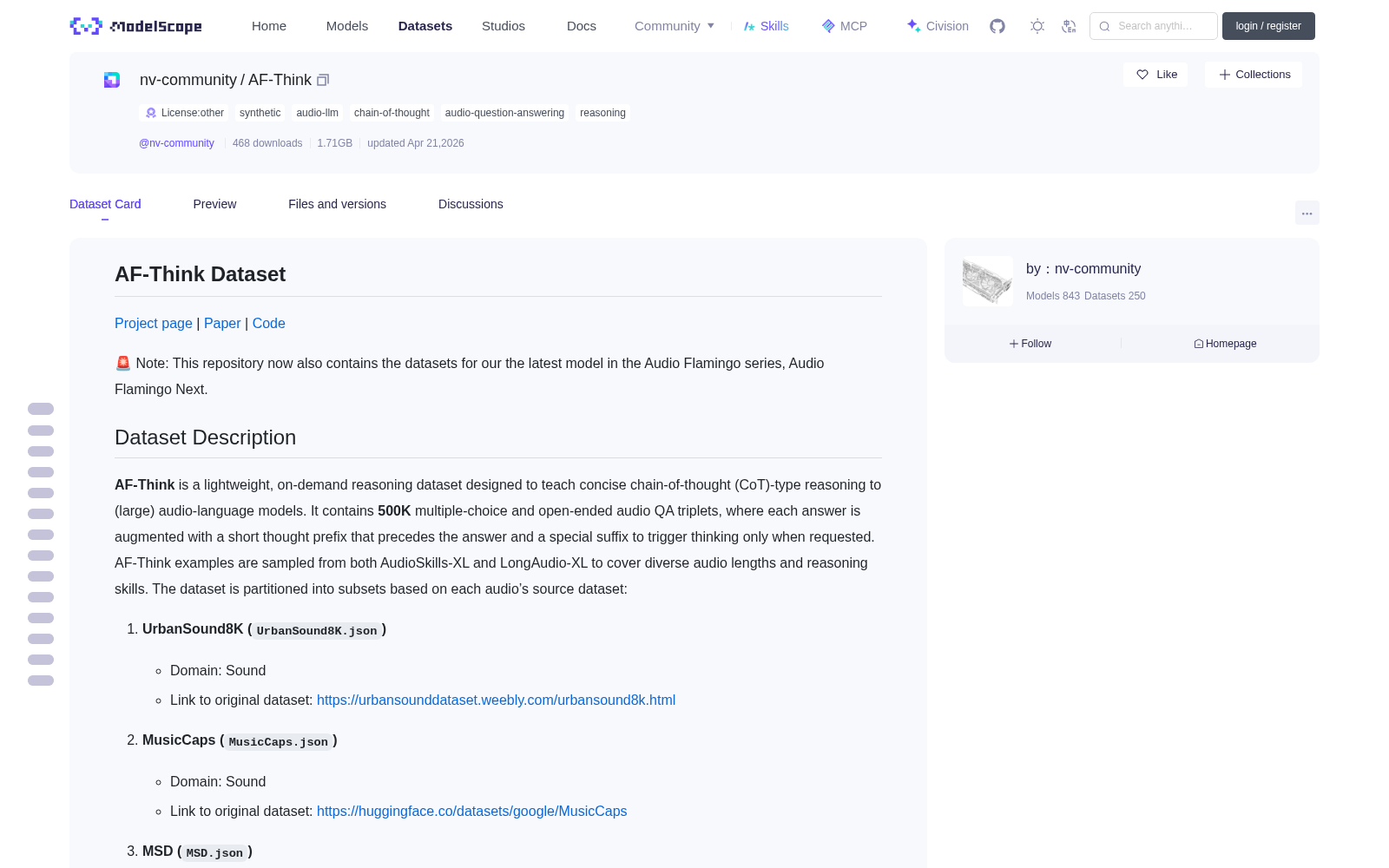Open the MCP nav link
This screenshot has height=868, width=1389.
coord(844,26)
